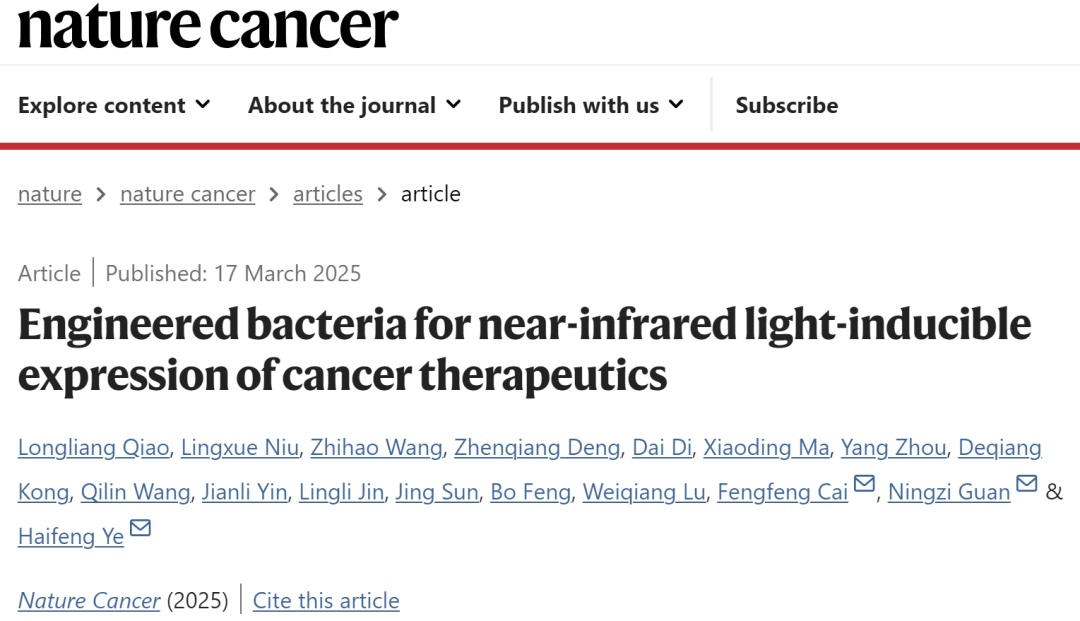
Task: Expand the Explore content menu
Action: pos(114,105)
